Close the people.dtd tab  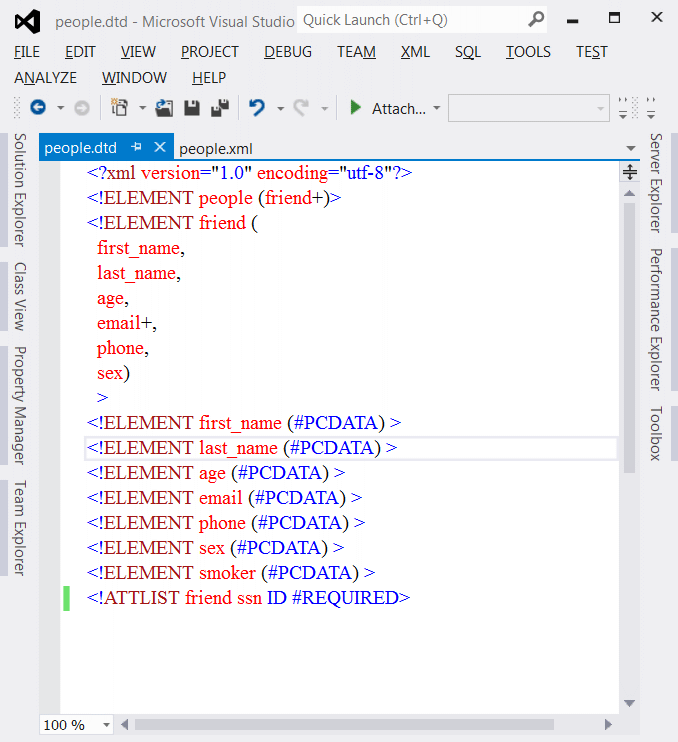pyautogui.click(x=160, y=147)
